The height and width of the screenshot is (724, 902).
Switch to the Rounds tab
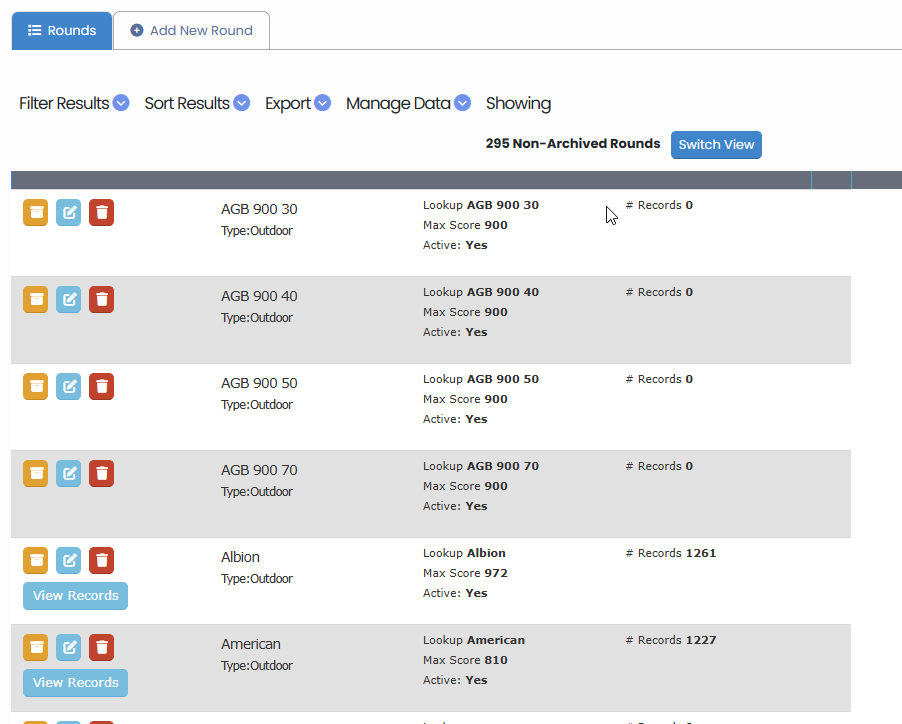62,30
